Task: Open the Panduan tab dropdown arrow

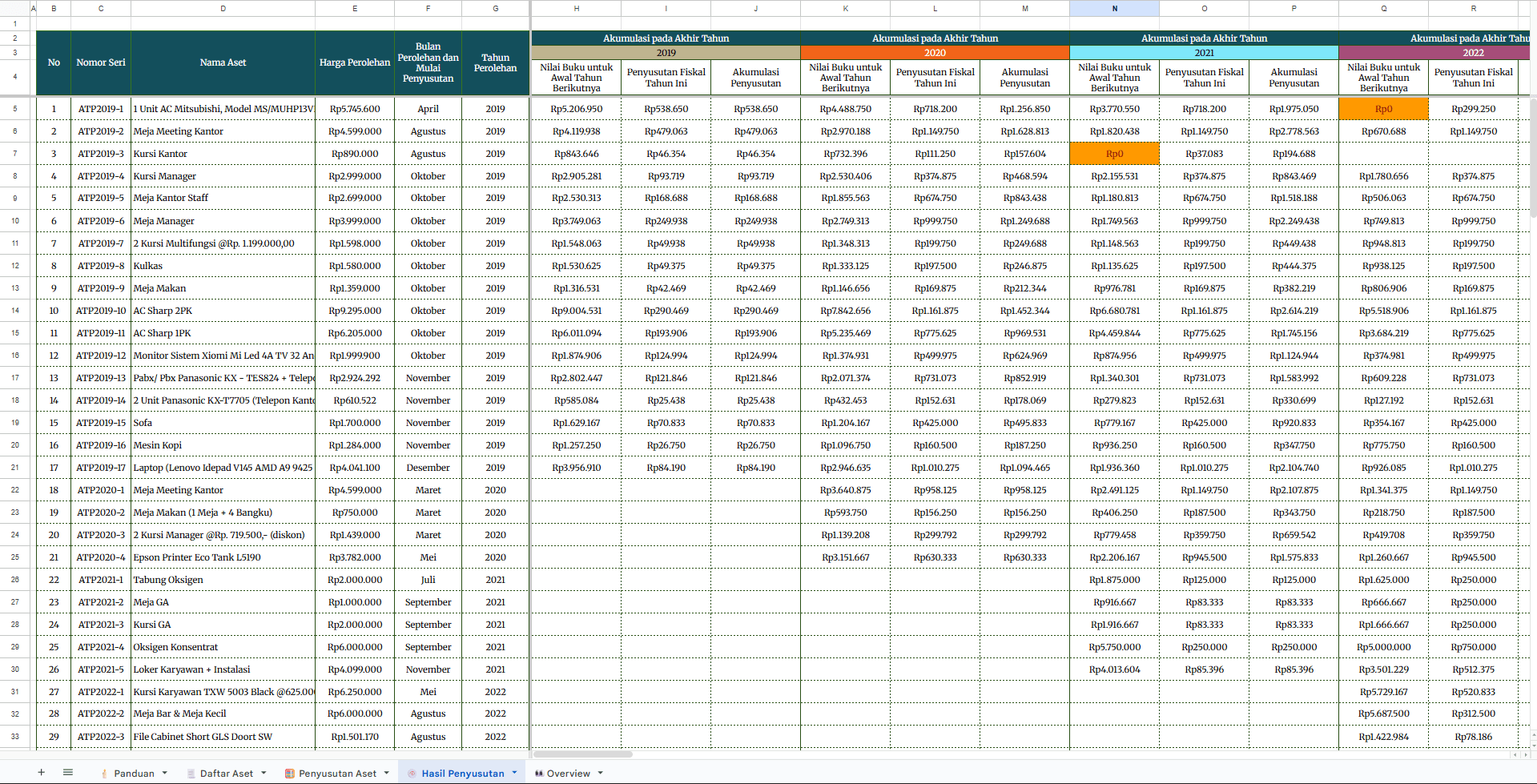Action: click(x=165, y=773)
